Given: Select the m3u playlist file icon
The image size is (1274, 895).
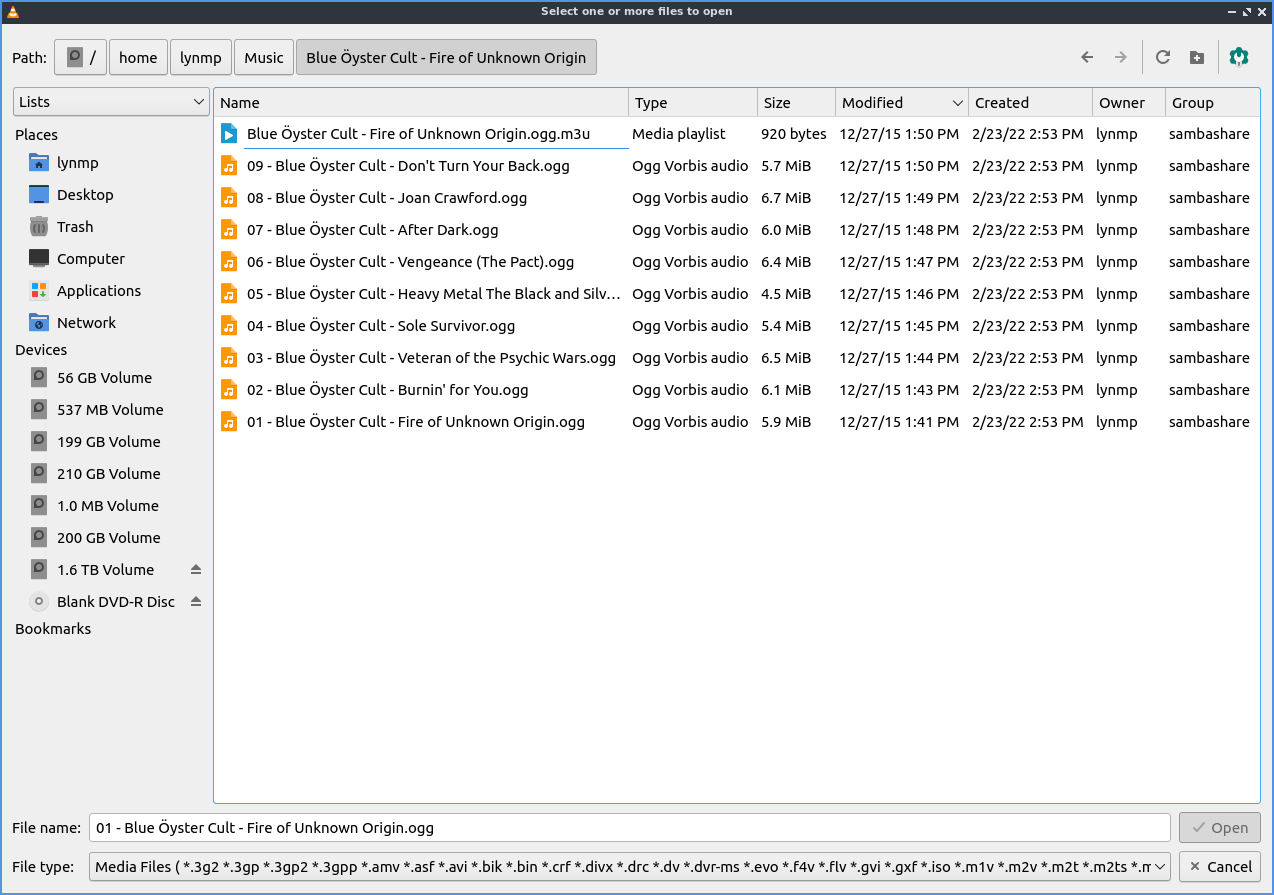Looking at the screenshot, I should 229,134.
